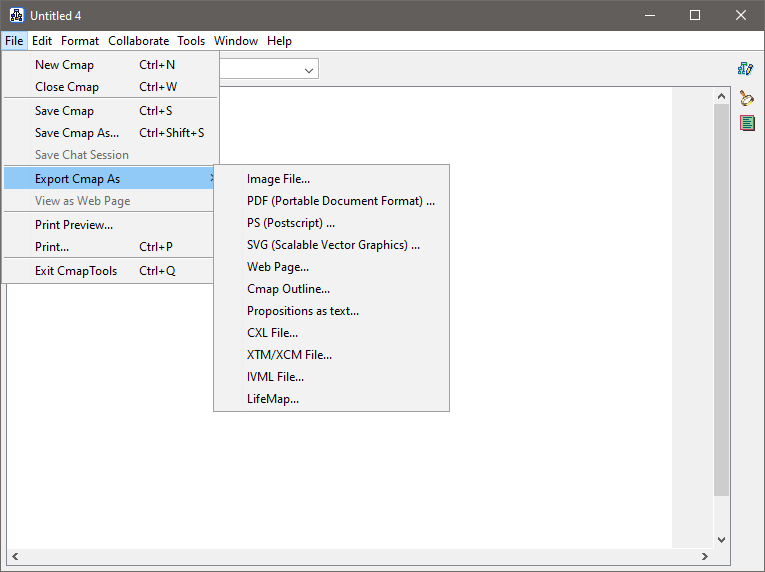Click the horizontal scrollbar left arrow
Image resolution: width=765 pixels, height=572 pixels.
15,556
